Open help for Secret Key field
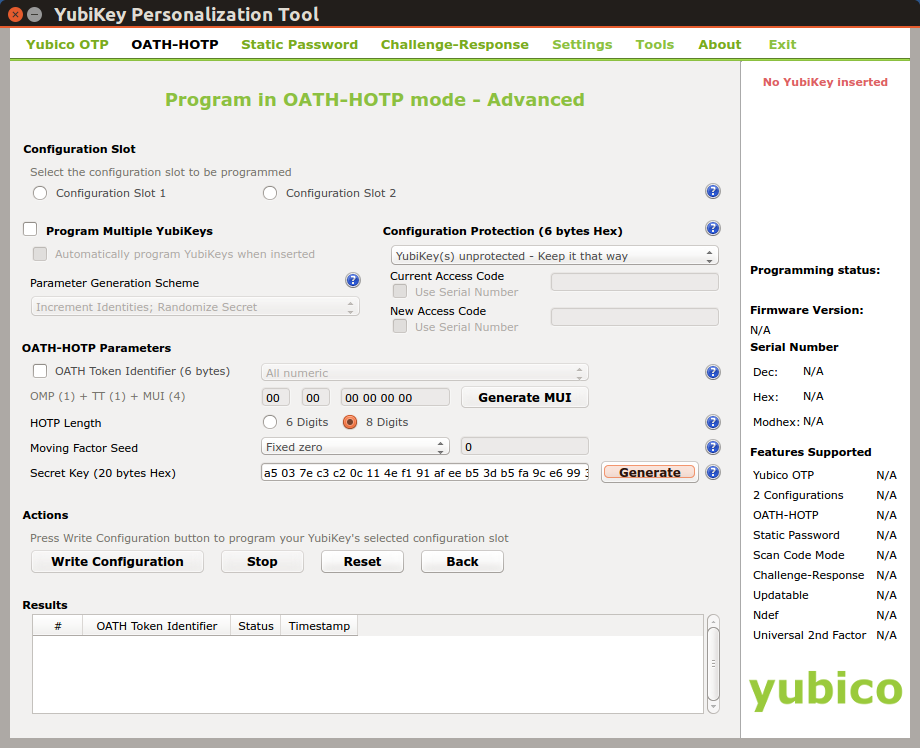Screen dimensions: 920x748 click(712, 472)
